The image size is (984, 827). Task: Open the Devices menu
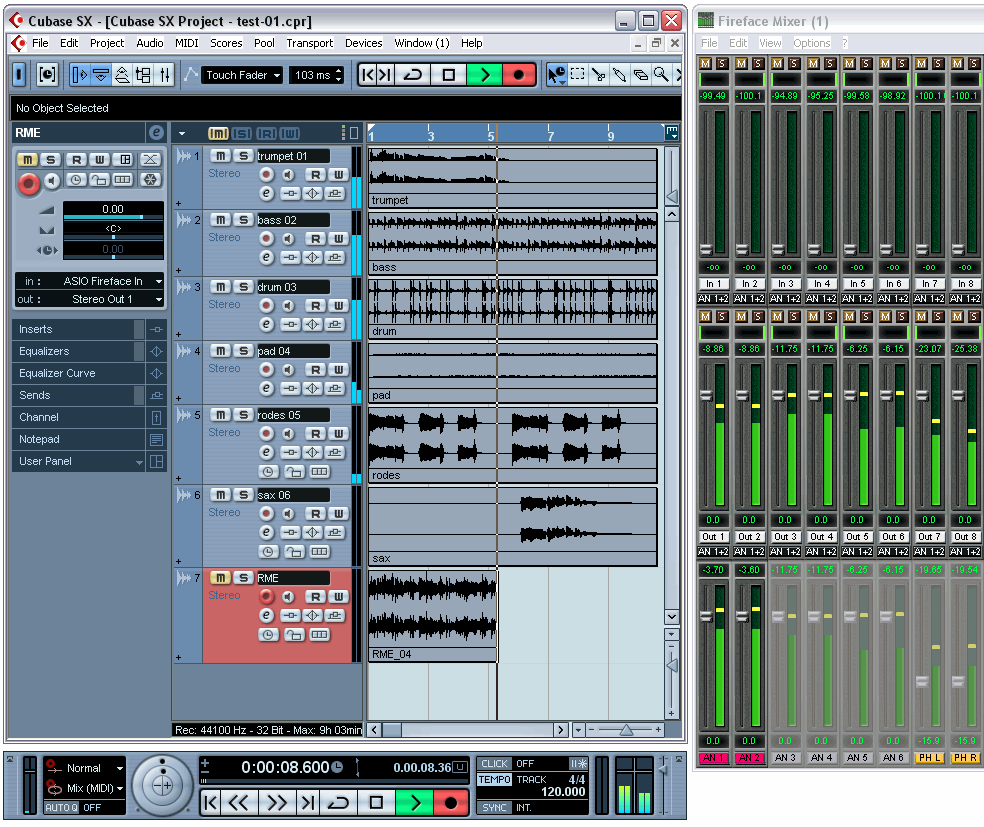pyautogui.click(x=363, y=43)
